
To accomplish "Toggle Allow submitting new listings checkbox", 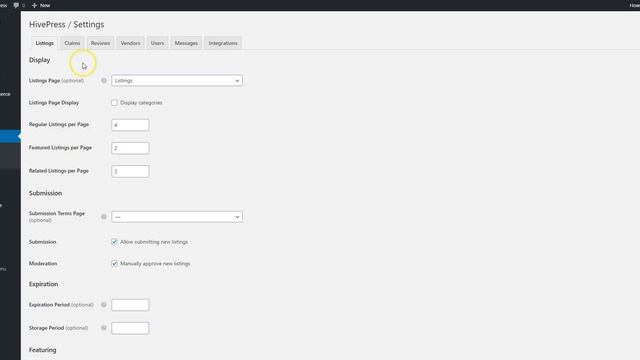I will pos(114,242).
